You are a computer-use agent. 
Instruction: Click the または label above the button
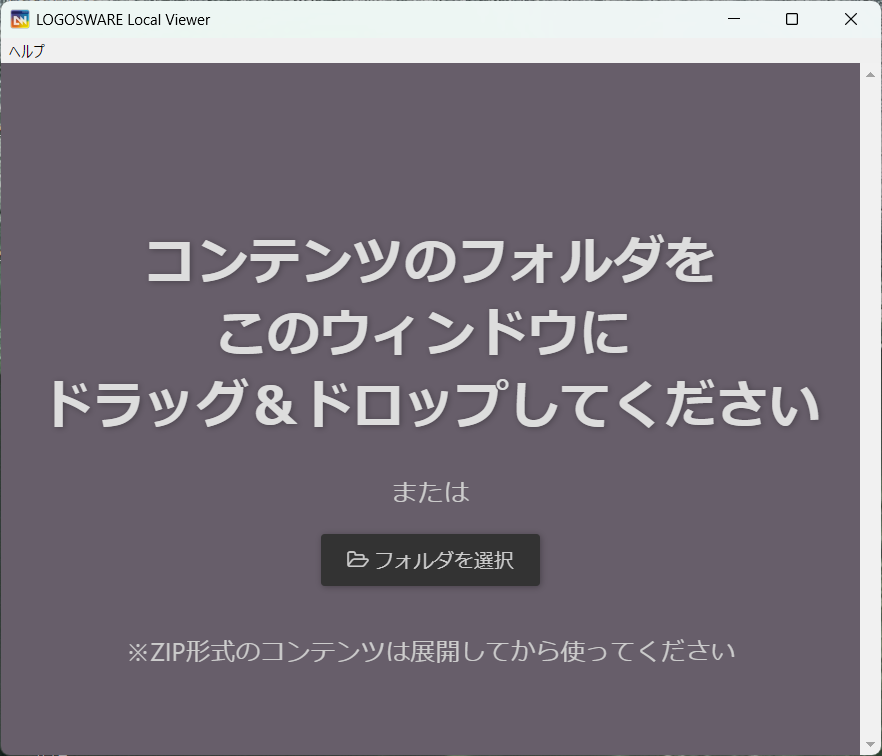430,492
